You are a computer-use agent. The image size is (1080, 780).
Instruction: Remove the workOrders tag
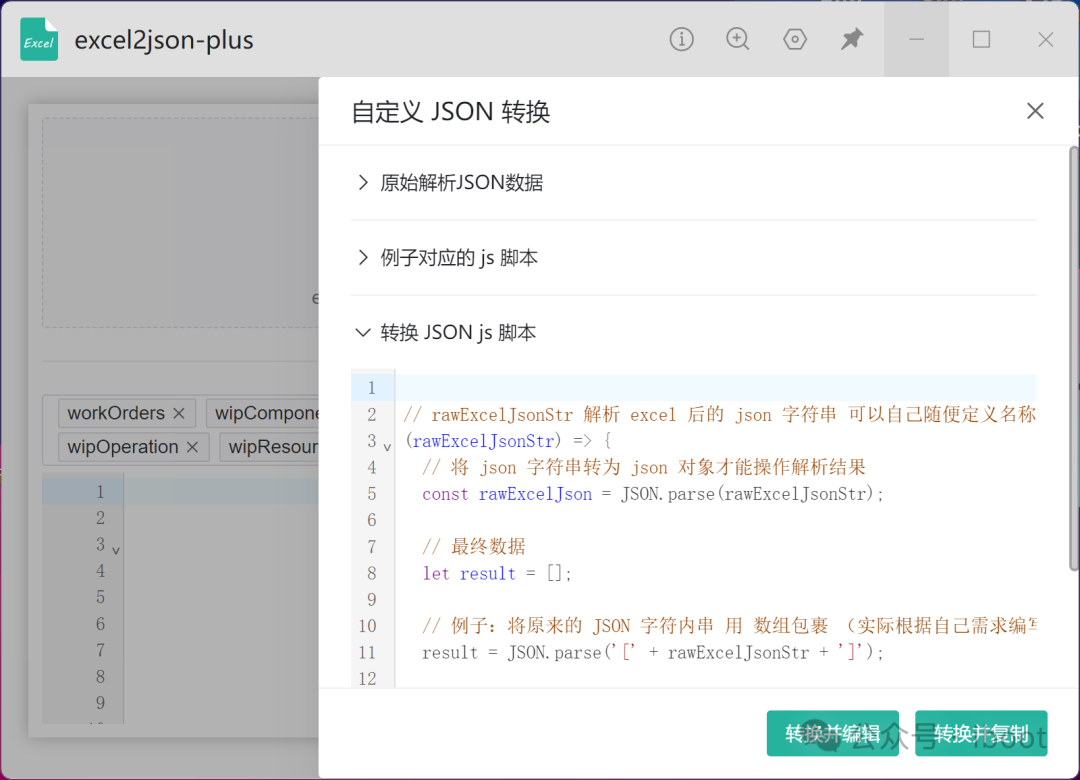[x=179, y=413]
